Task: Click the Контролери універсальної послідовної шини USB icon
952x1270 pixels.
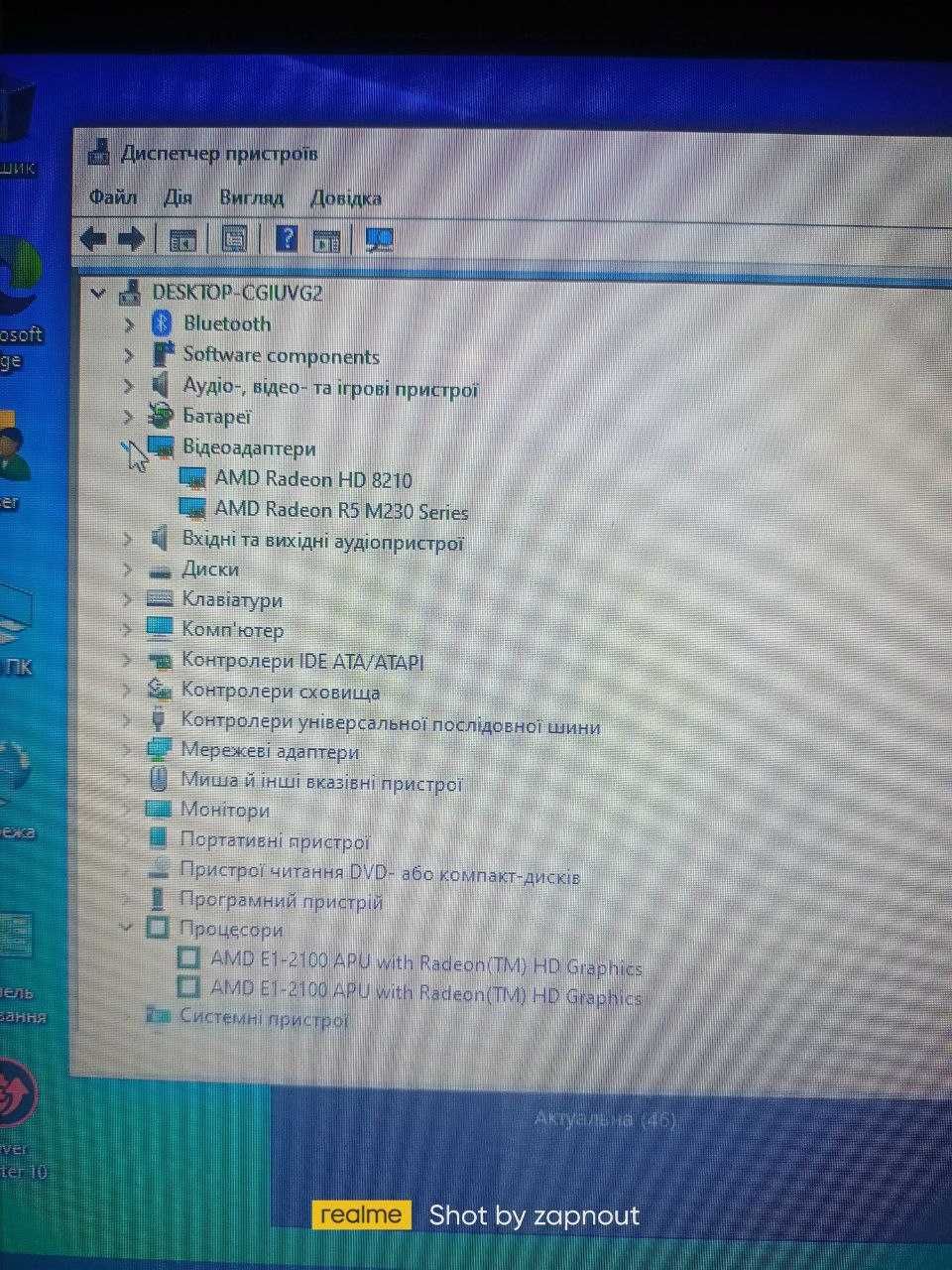Action: 158,721
